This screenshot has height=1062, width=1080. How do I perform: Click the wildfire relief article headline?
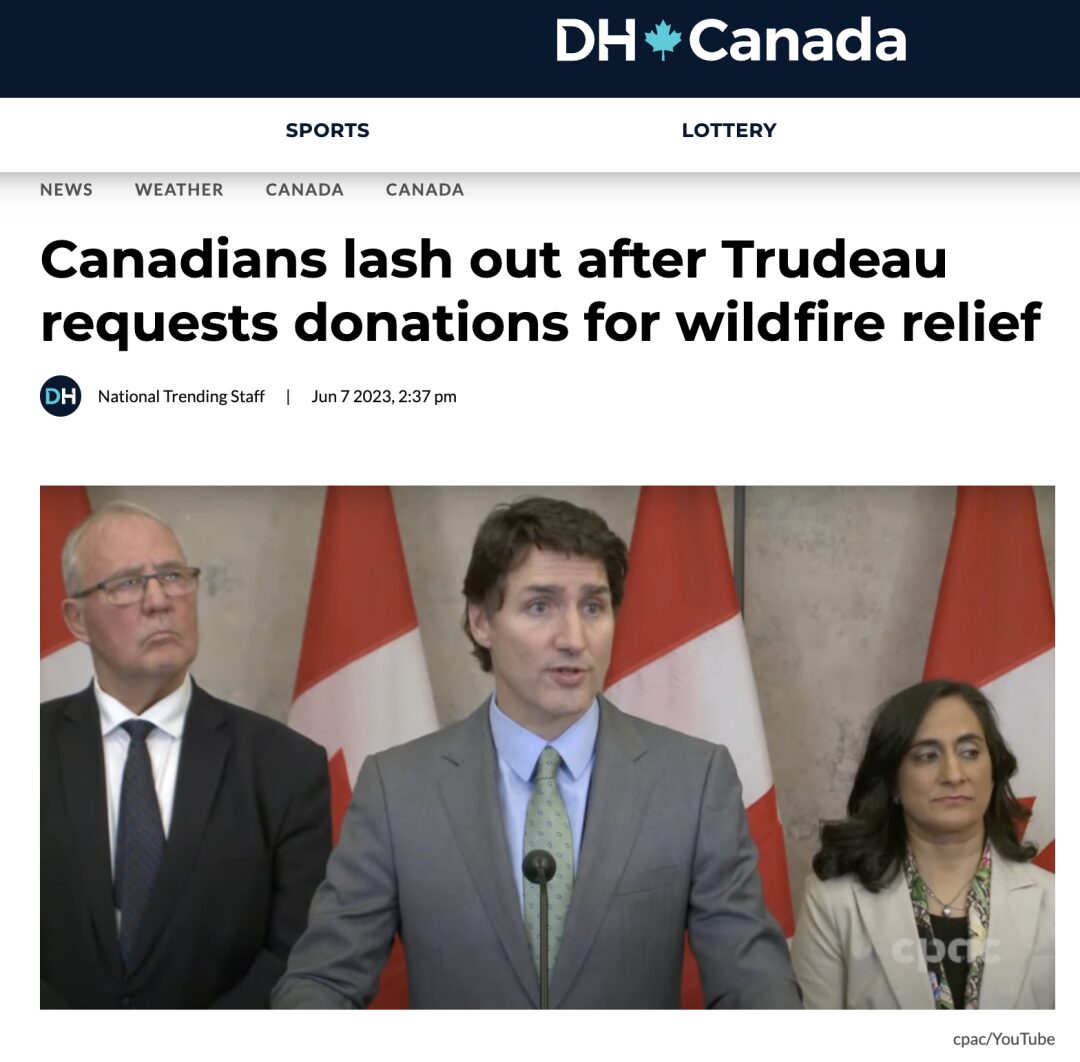pyautogui.click(x=541, y=290)
